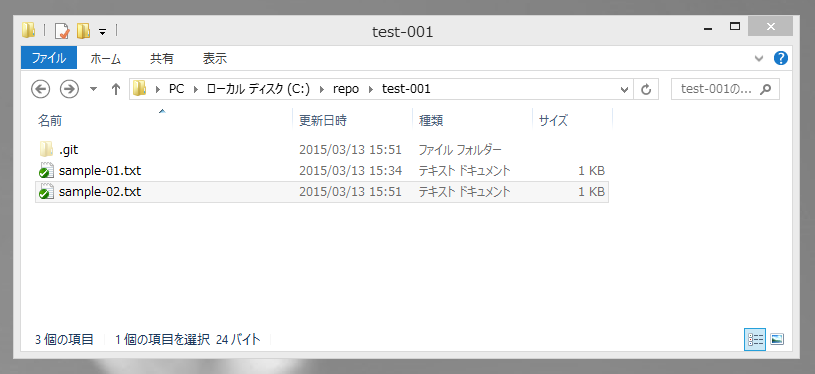Switch to the large icons view layout
815x374 pixels.
point(777,340)
